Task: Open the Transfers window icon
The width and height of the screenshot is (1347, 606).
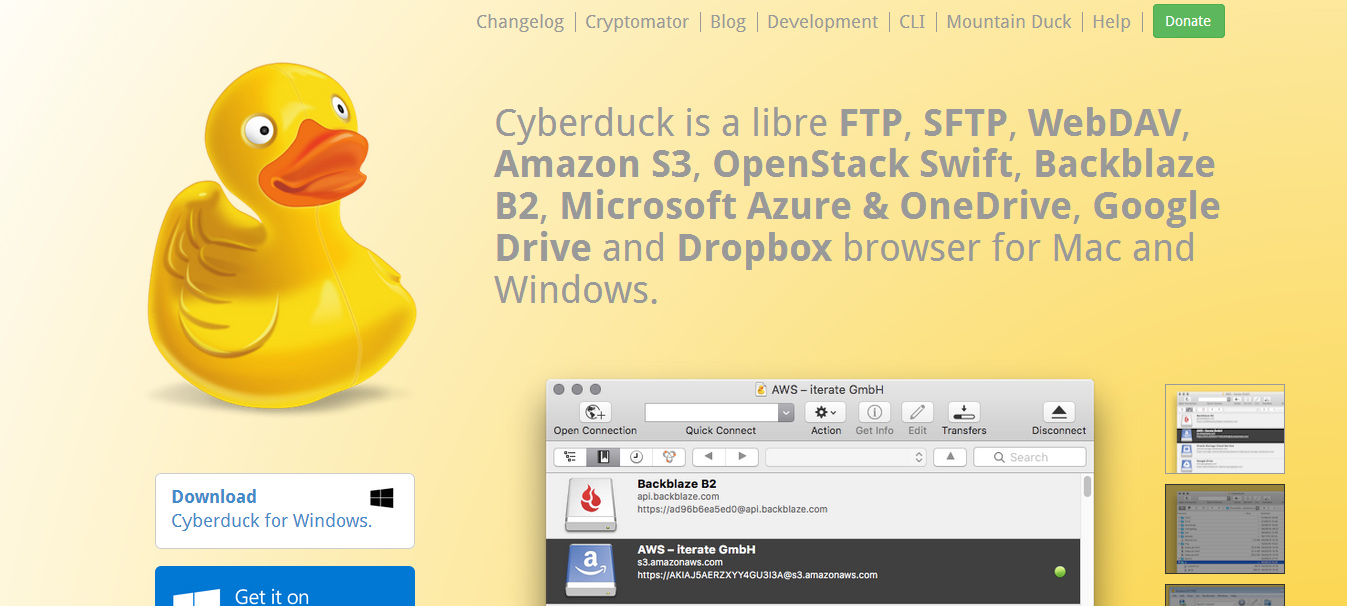Action: (x=964, y=412)
